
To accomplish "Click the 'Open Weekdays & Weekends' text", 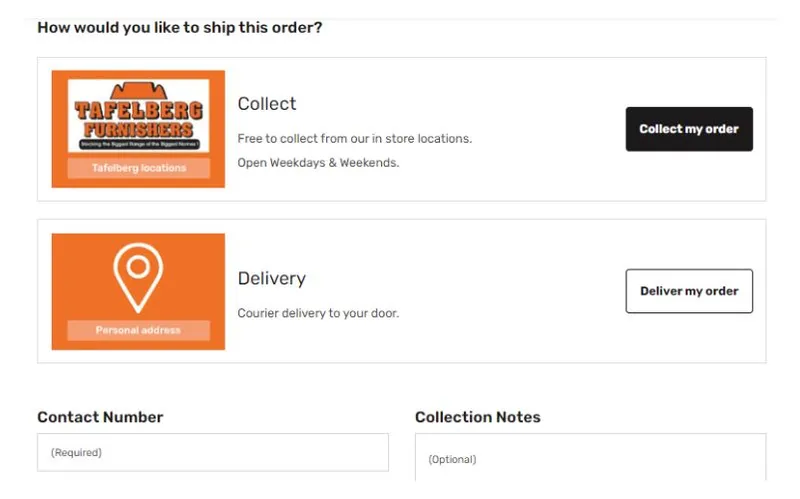I will (x=318, y=162).
